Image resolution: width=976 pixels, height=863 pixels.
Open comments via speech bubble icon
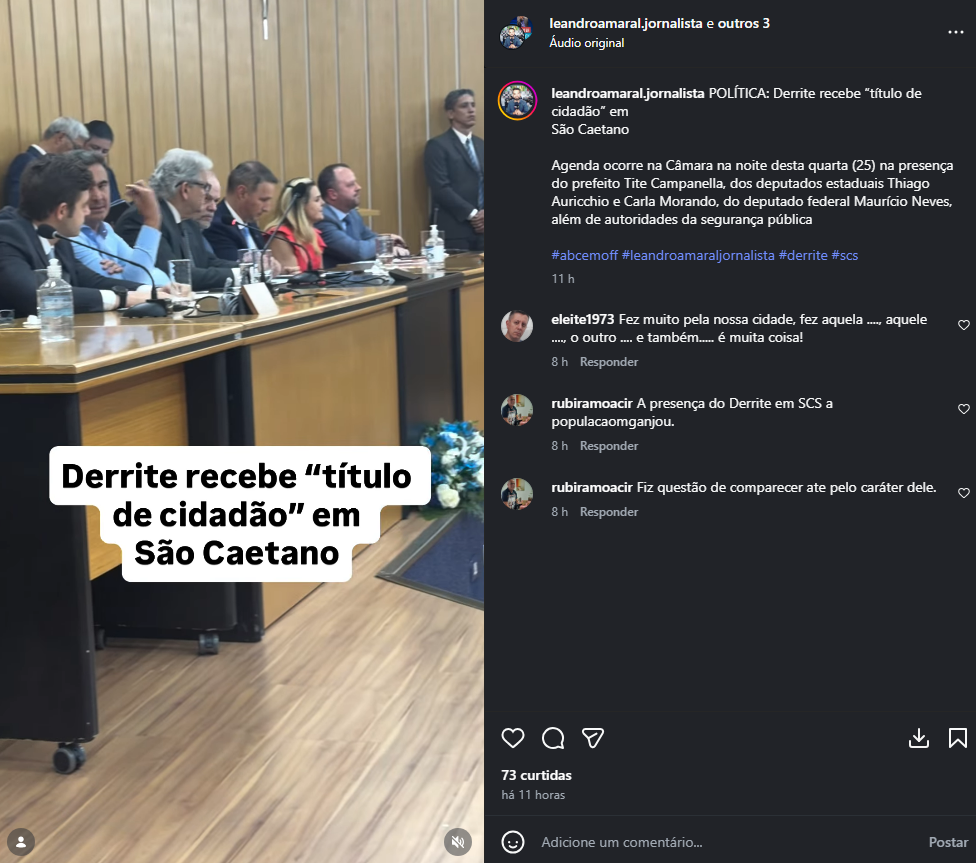553,738
